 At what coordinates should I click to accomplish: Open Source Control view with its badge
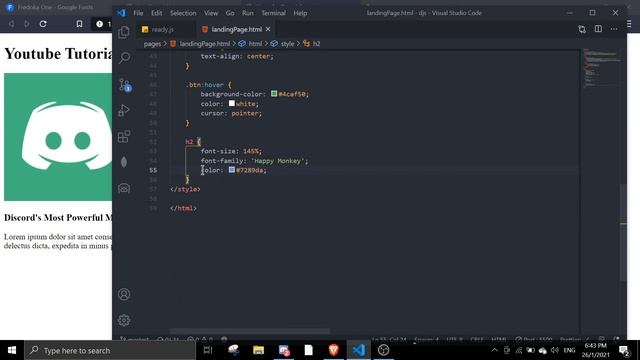click(124, 84)
